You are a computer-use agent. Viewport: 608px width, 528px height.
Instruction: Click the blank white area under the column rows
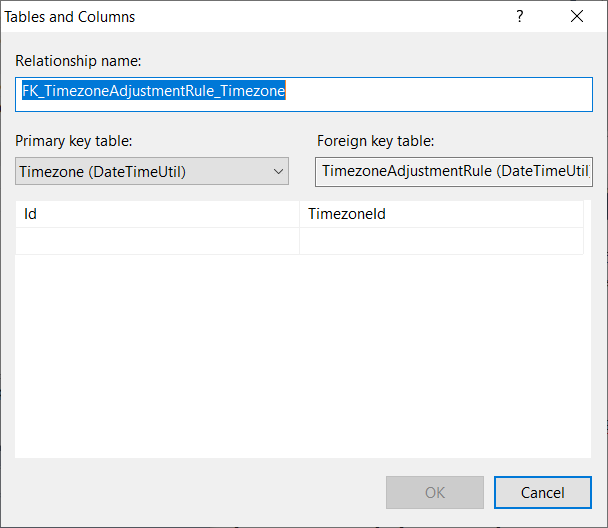(300, 360)
